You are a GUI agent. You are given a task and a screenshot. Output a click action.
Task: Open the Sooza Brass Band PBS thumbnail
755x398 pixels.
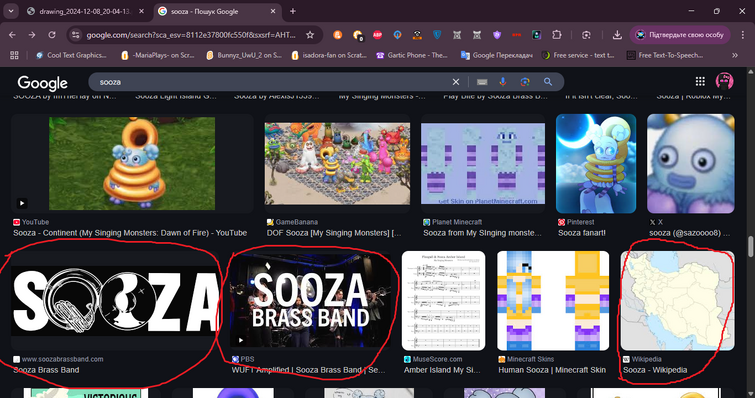coord(310,299)
